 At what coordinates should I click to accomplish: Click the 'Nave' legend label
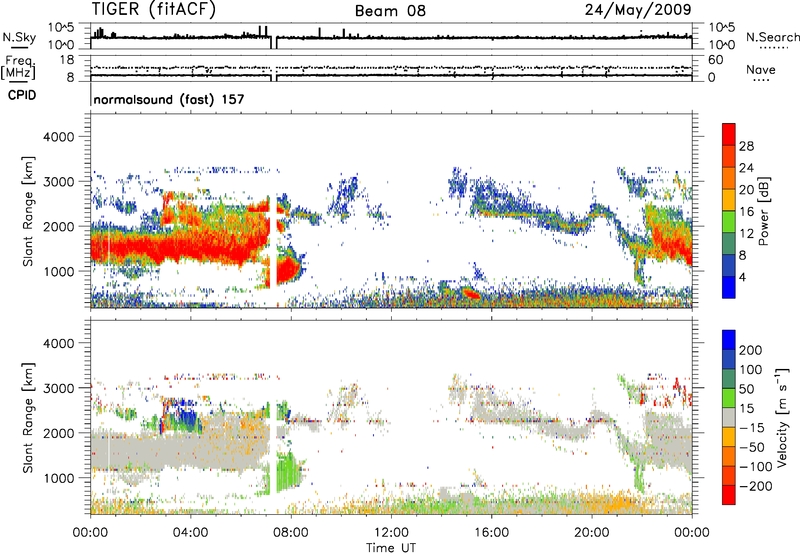coord(761,69)
